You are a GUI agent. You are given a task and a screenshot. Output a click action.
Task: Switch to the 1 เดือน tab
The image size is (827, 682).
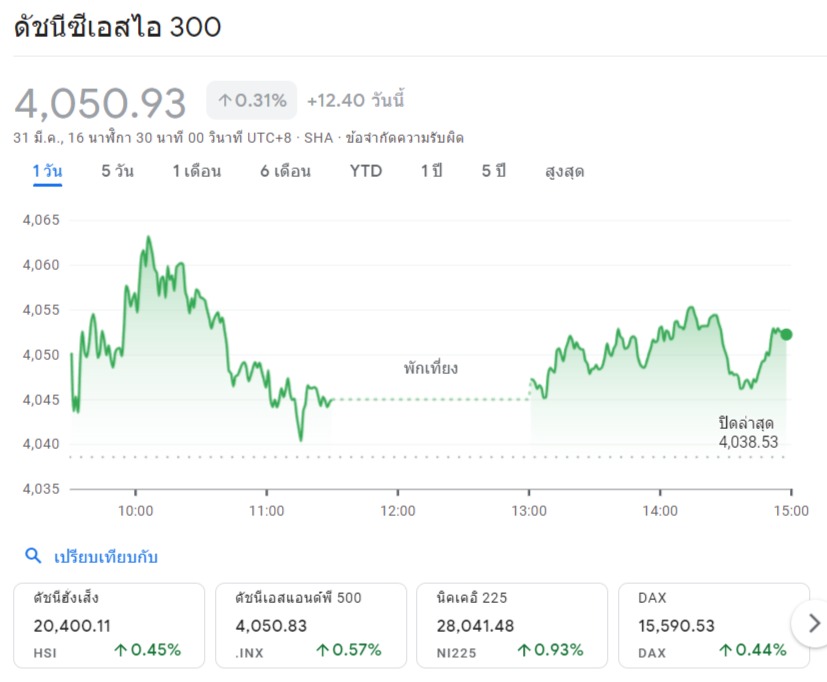pos(197,171)
